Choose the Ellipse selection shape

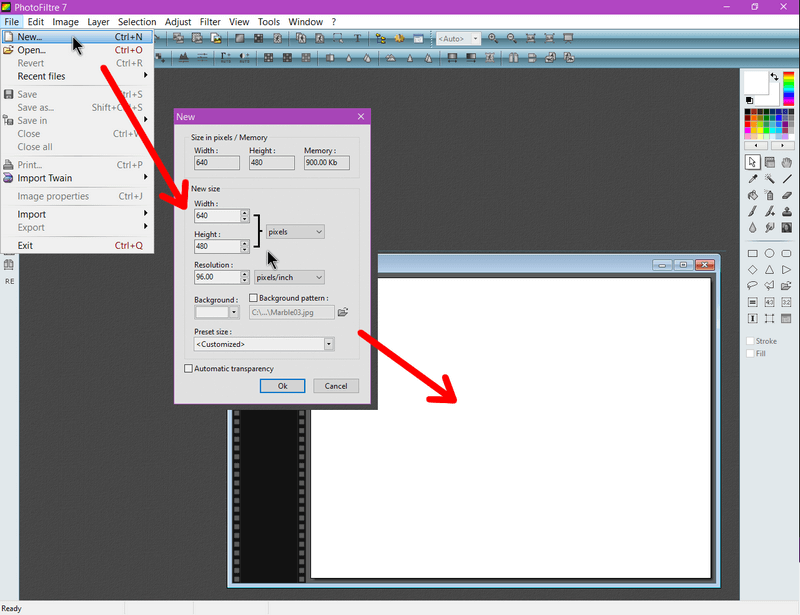coord(770,254)
